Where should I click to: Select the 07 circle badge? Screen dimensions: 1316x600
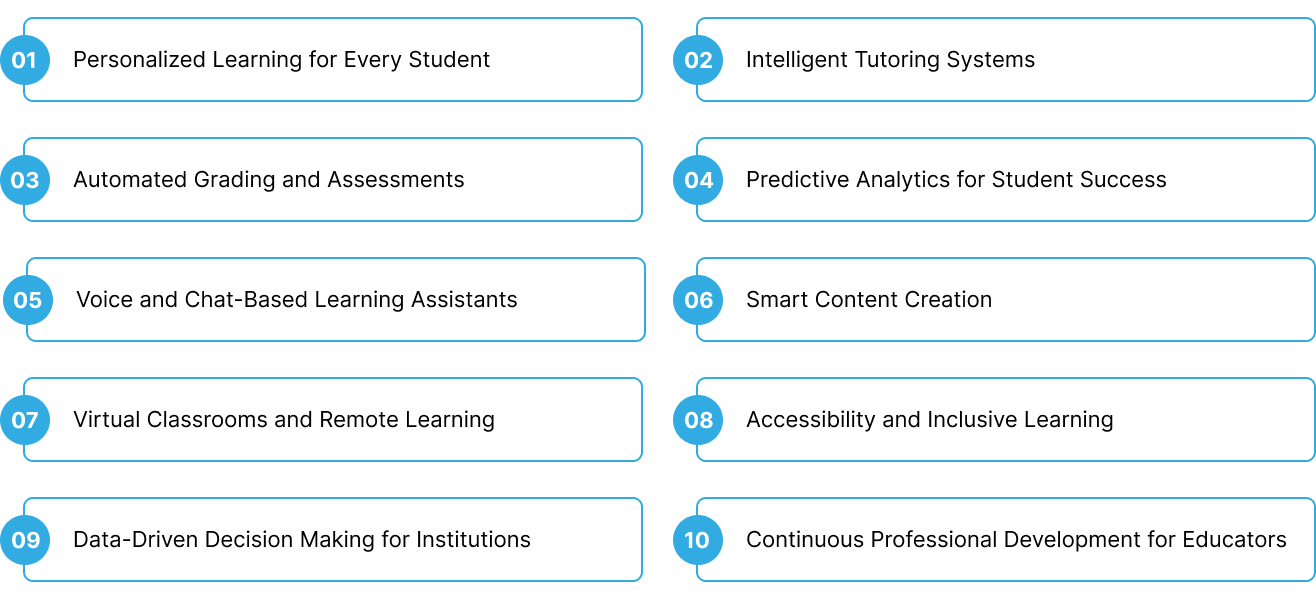click(x=24, y=420)
